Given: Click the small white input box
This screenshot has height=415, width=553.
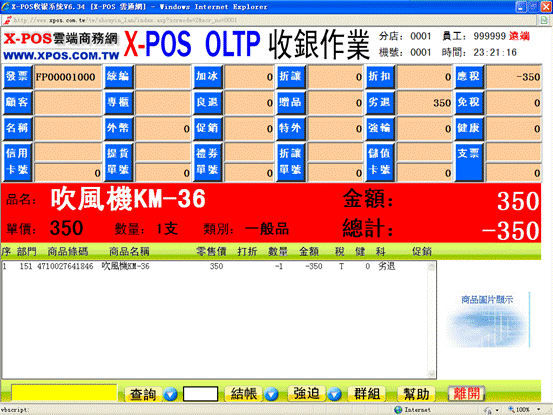Looking at the screenshot, I should pyautogui.click(x=200, y=394).
